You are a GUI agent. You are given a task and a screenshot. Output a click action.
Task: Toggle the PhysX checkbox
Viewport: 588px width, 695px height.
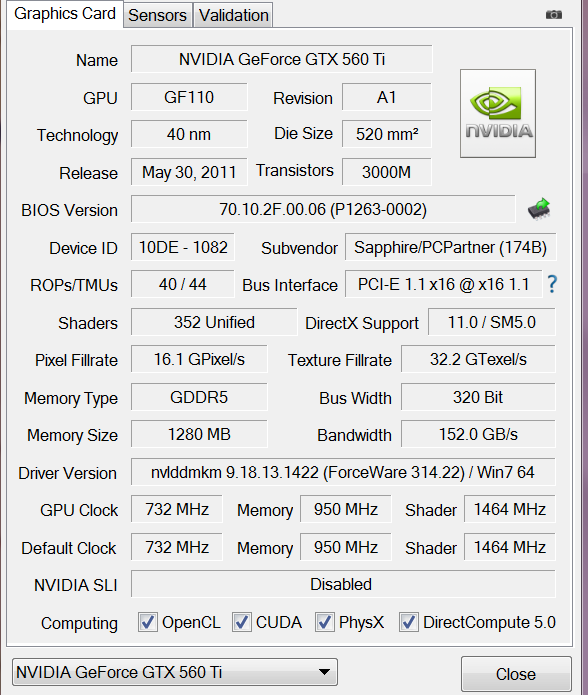click(324, 622)
